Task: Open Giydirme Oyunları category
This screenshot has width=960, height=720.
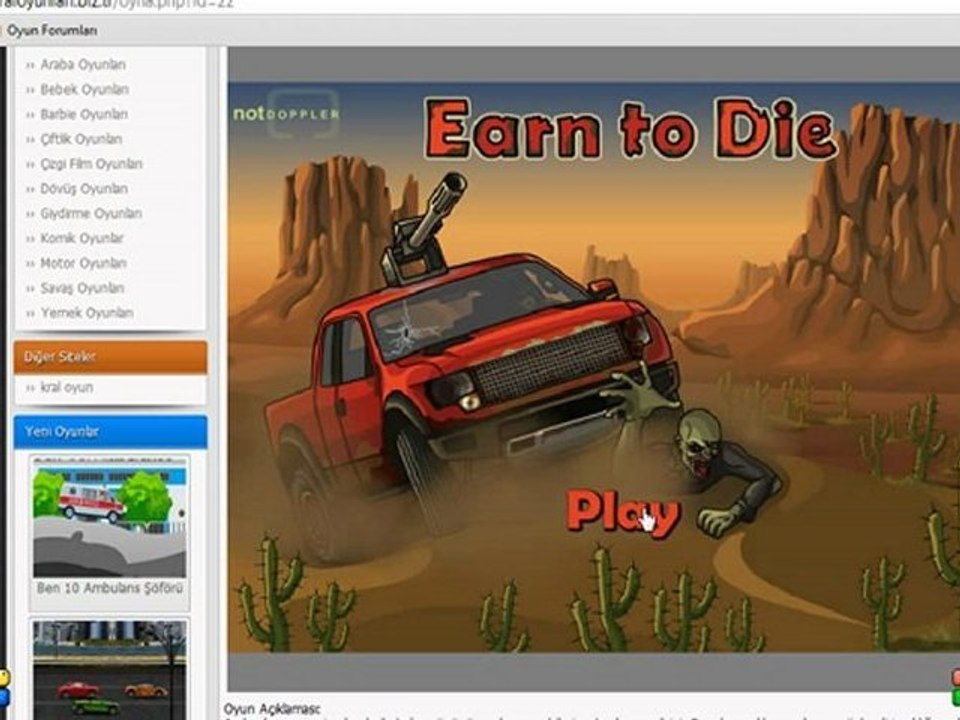Action: tap(91, 213)
